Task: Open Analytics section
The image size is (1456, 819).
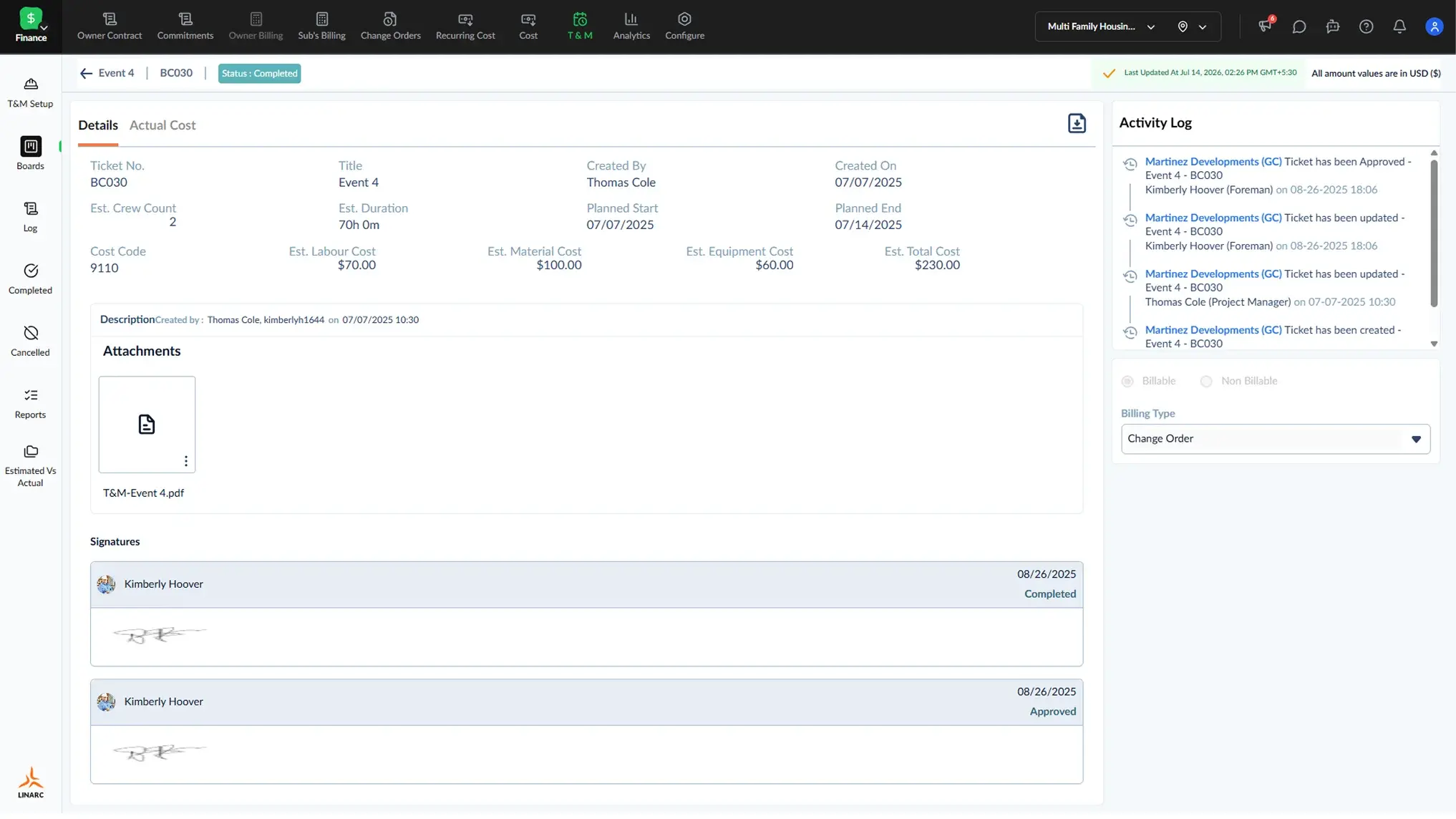Action: click(631, 26)
